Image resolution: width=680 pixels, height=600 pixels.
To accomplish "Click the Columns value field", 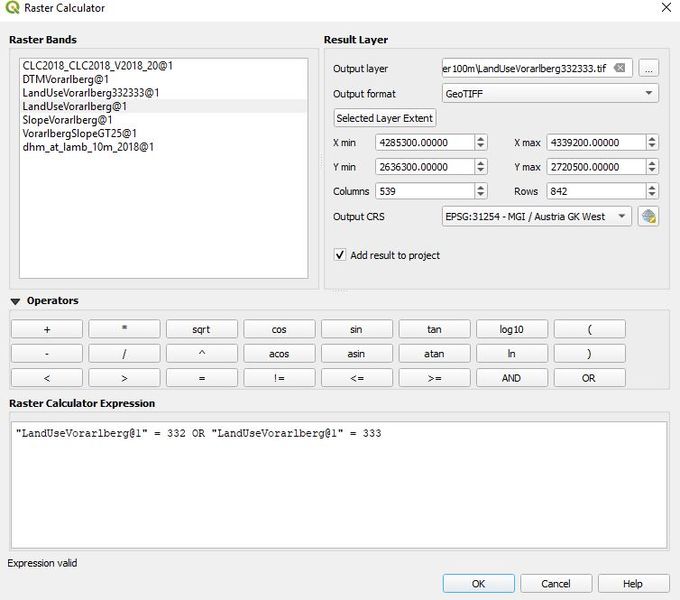I will pyautogui.click(x=423, y=191).
